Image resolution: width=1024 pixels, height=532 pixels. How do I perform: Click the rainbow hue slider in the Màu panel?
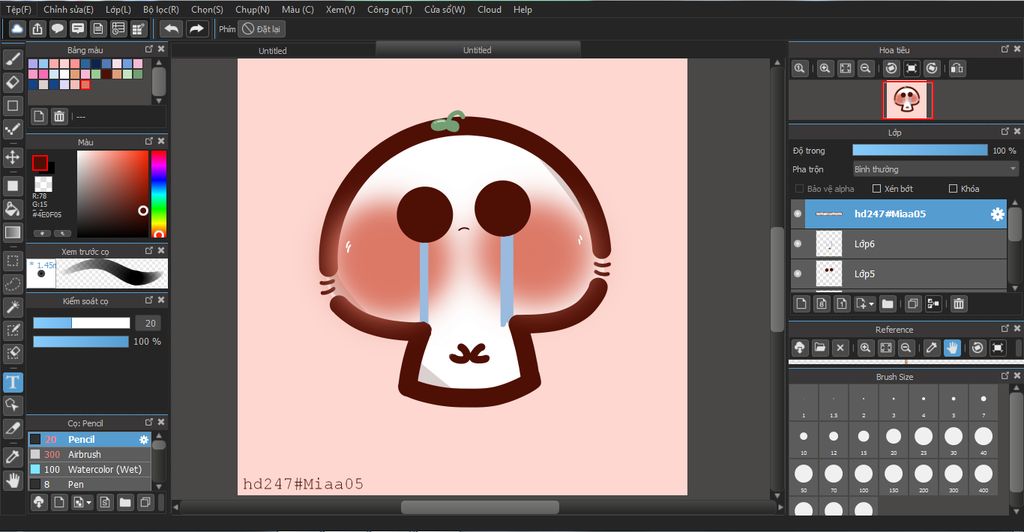click(159, 194)
